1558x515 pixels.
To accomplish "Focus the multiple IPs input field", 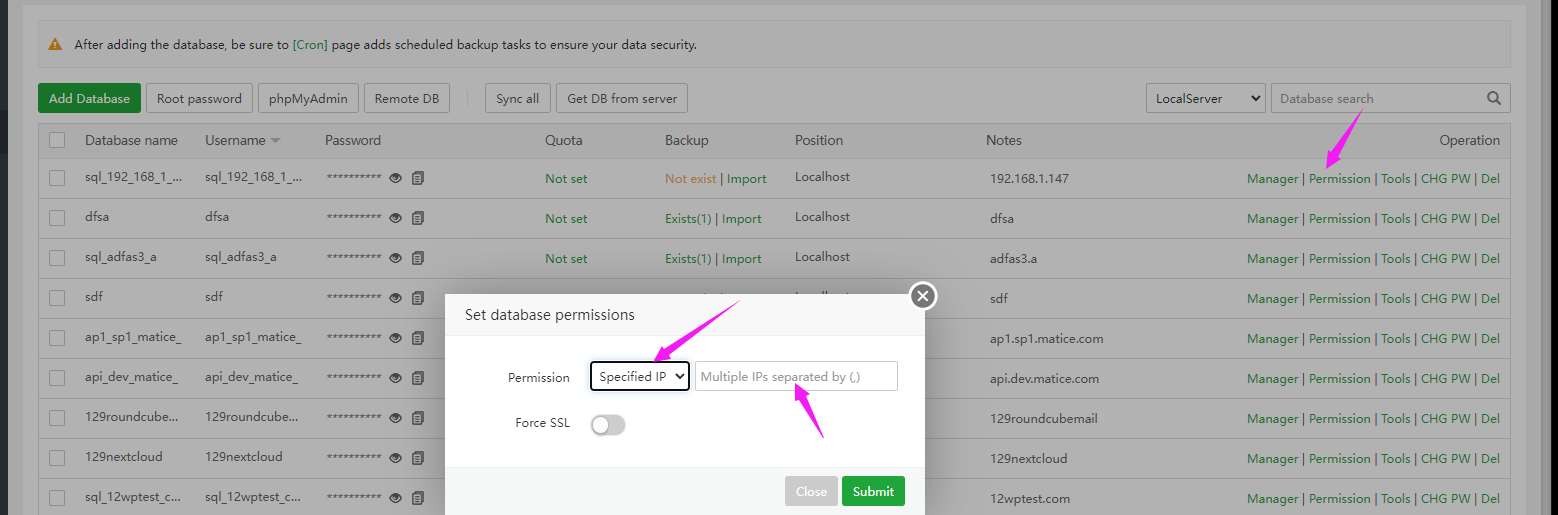I will click(x=796, y=377).
